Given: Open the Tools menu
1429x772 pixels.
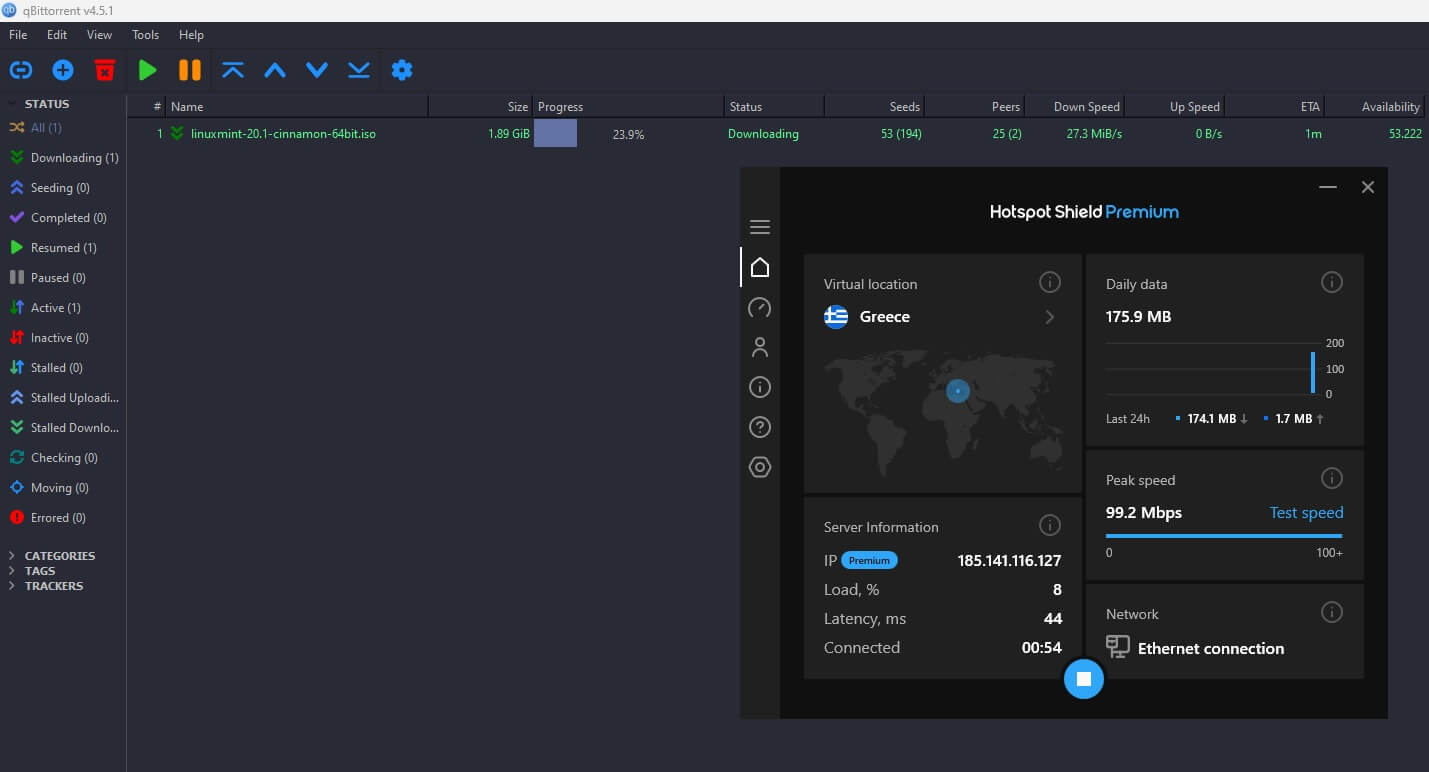Looking at the screenshot, I should 146,35.
